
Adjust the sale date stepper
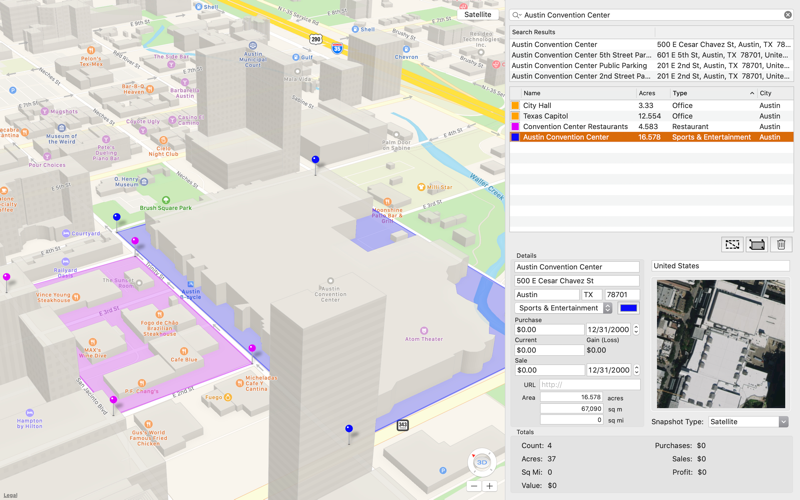point(636,370)
